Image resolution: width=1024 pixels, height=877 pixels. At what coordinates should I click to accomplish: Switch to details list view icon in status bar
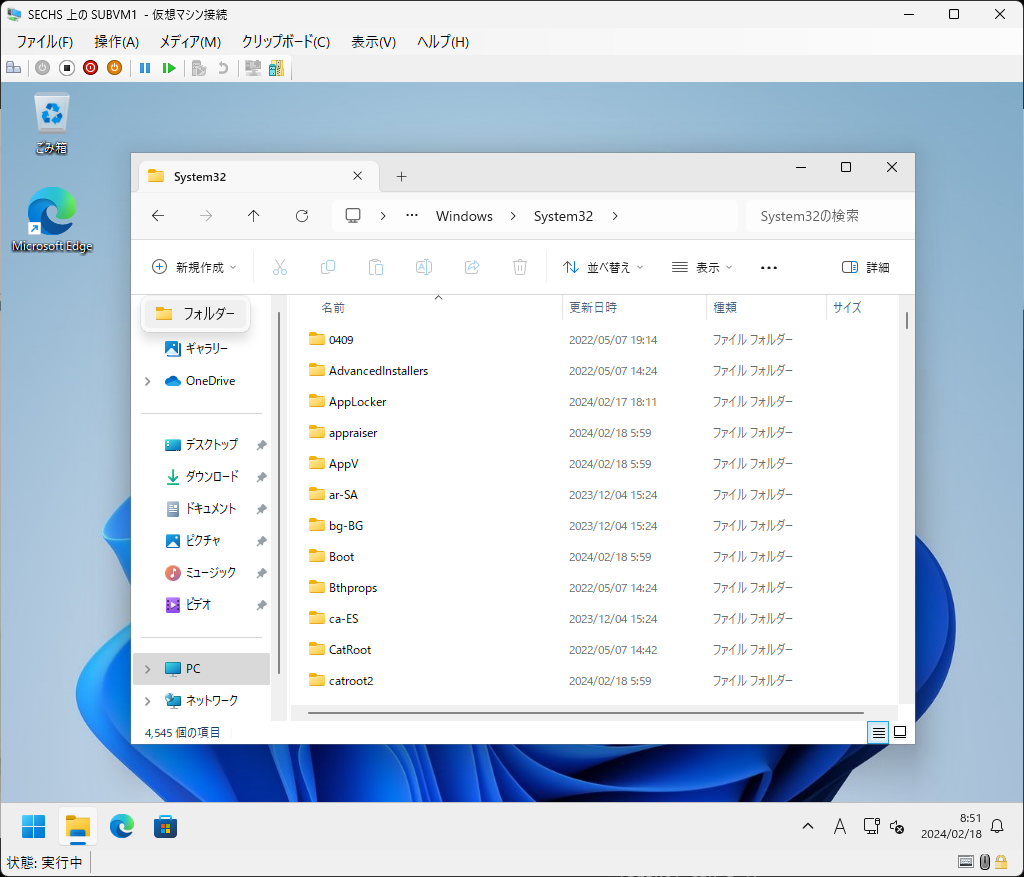[x=878, y=733]
